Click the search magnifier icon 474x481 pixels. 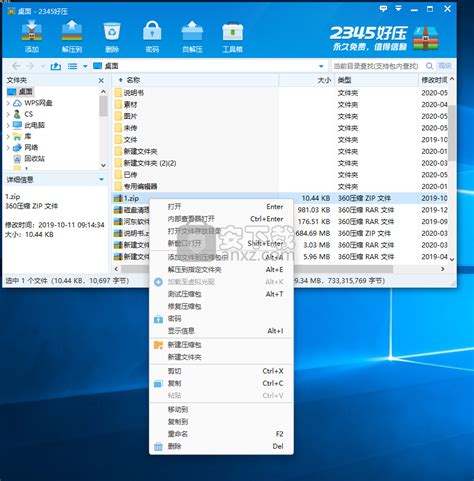[430, 66]
